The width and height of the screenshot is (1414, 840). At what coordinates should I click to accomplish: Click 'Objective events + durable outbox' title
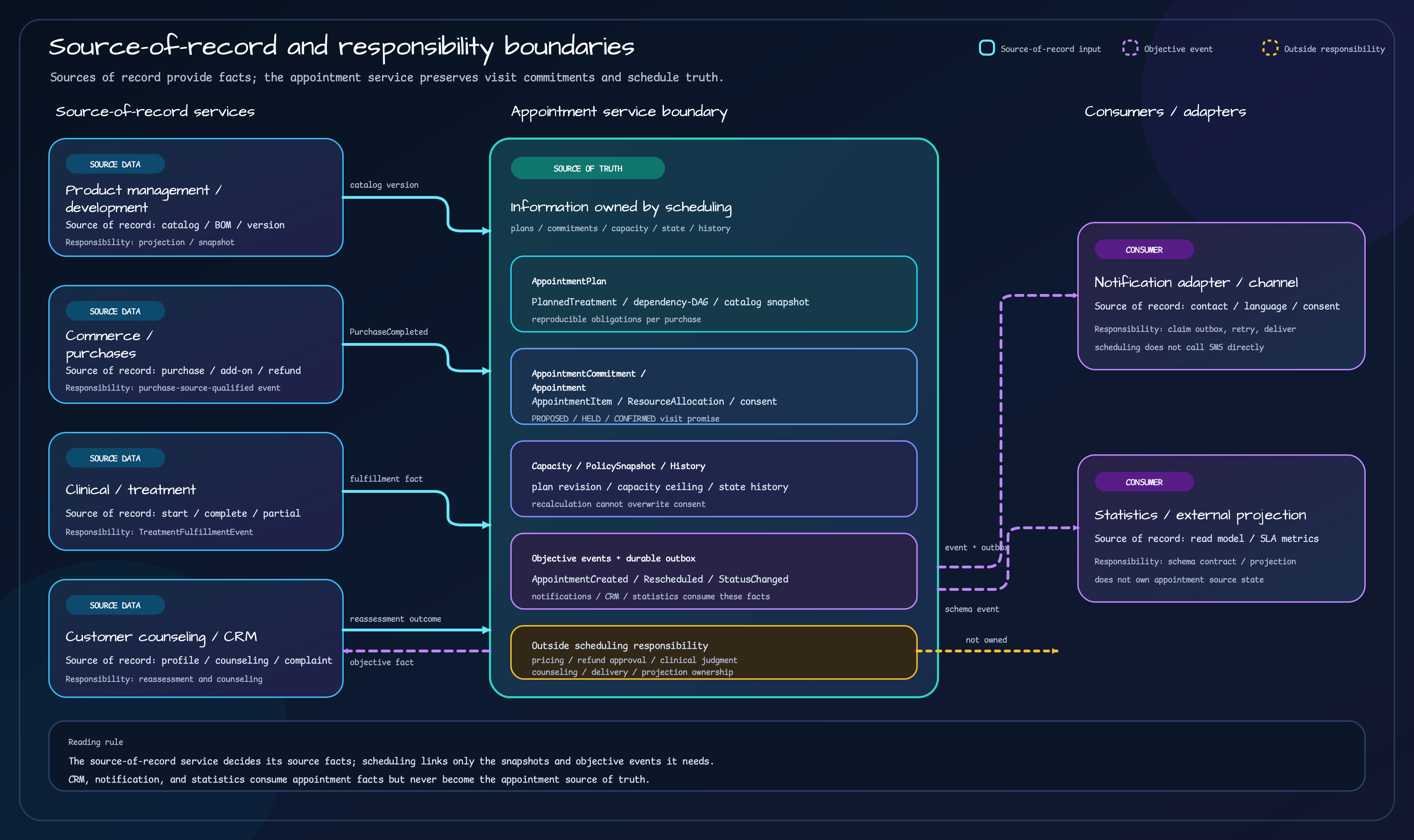pyautogui.click(x=614, y=558)
